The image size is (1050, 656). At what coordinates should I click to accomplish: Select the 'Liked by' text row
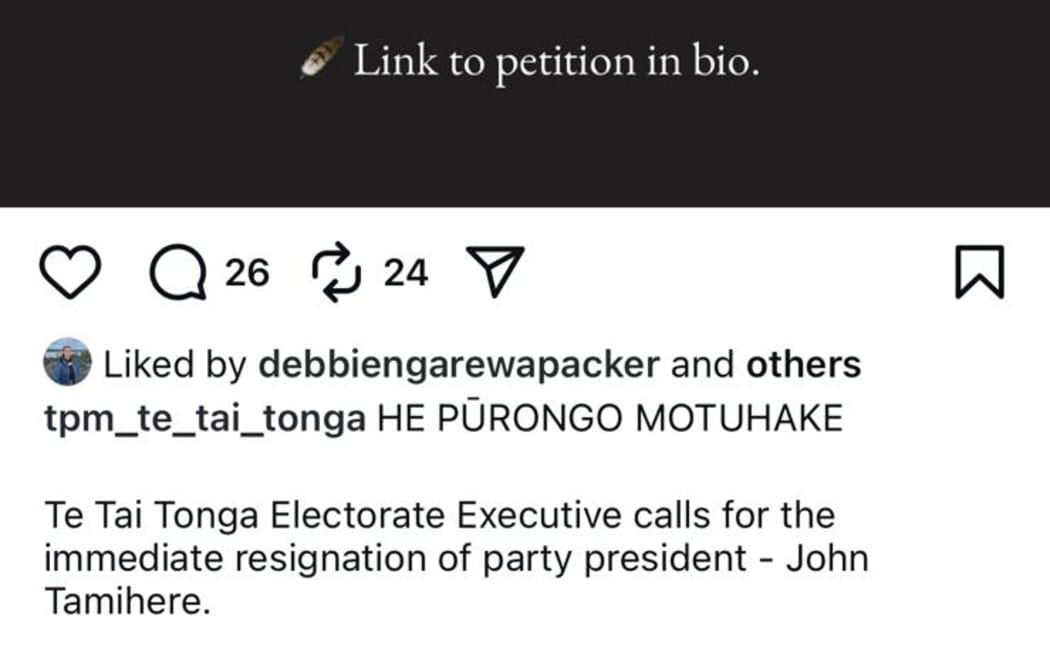click(x=165, y=365)
